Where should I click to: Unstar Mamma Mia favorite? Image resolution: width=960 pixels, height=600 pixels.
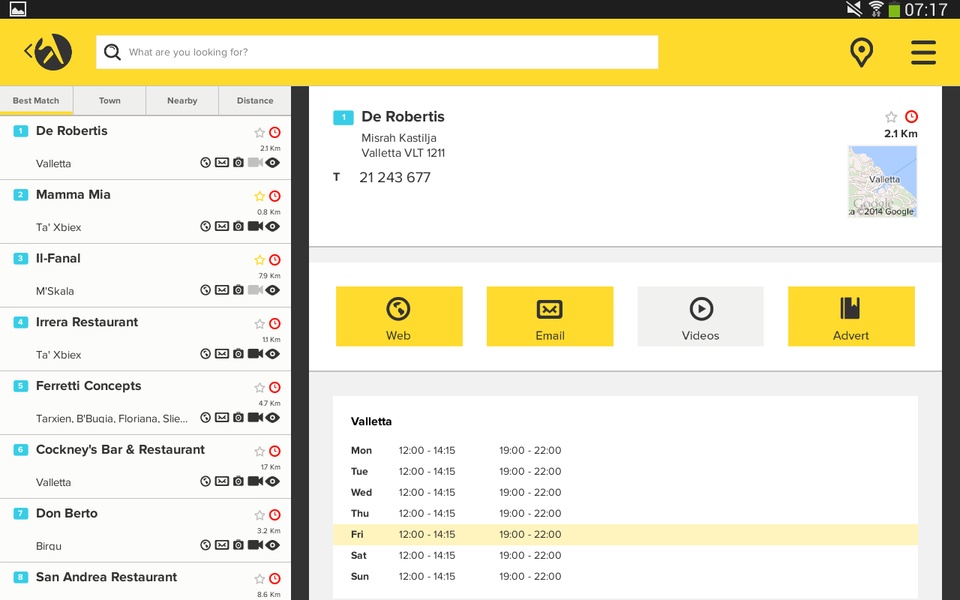[260, 196]
